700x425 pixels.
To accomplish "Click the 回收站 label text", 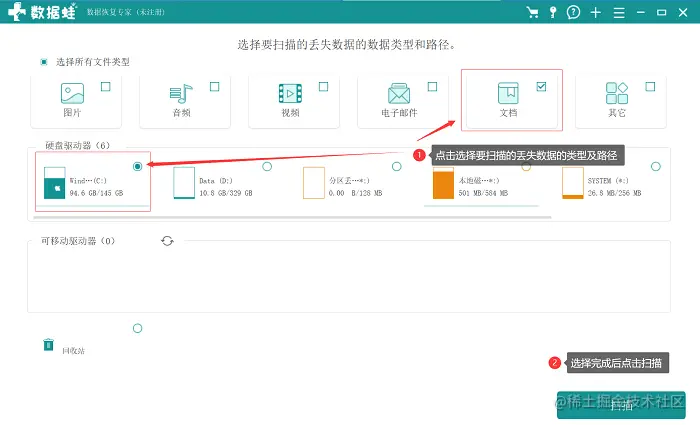I will 73,351.
